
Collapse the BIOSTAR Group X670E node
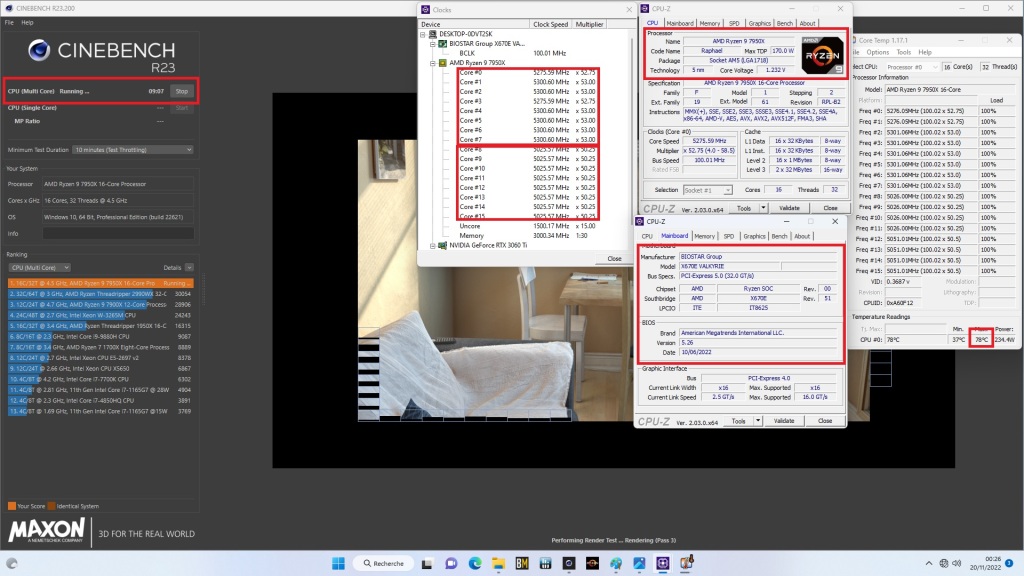pyautogui.click(x=432, y=44)
